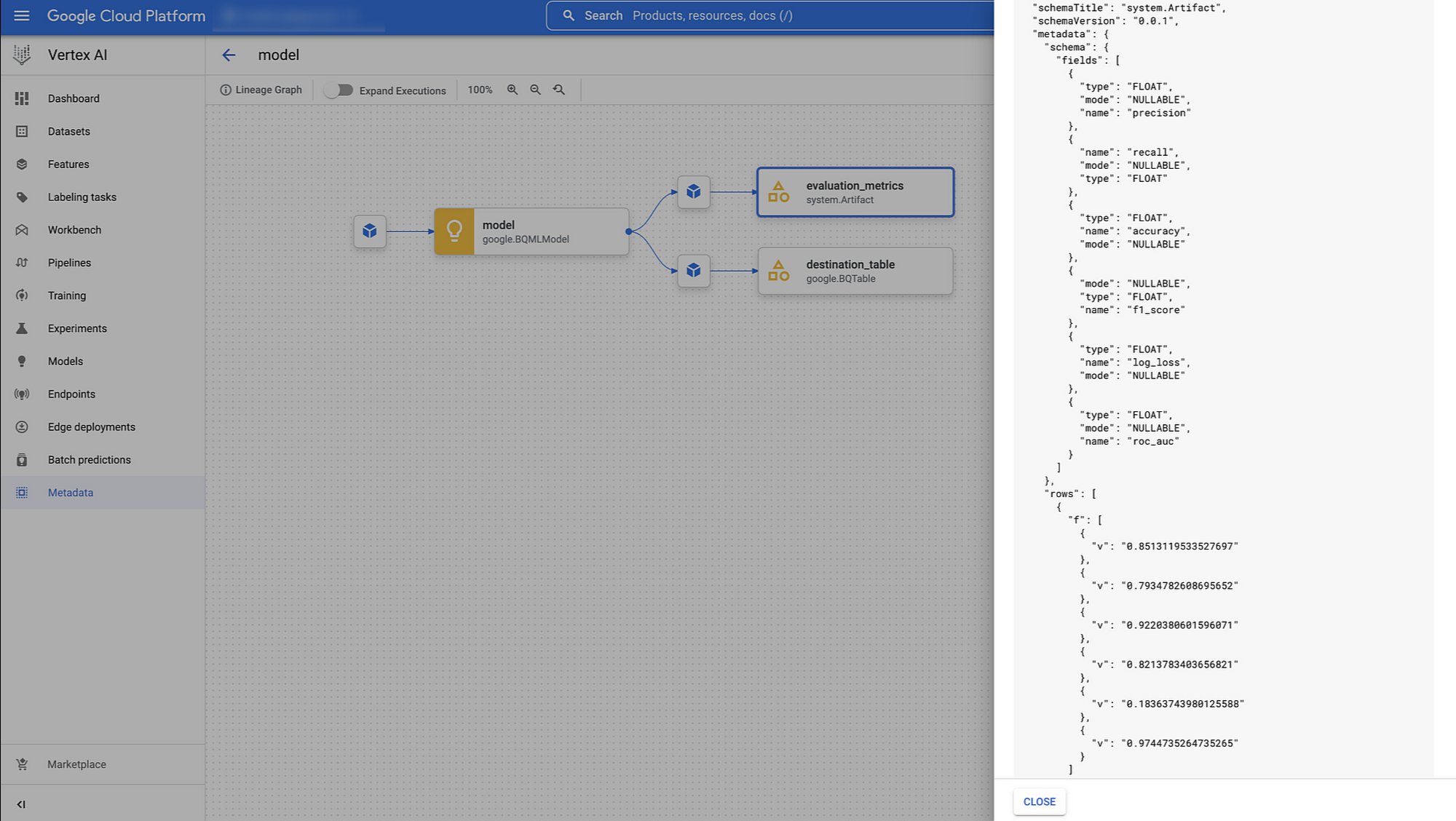Click the Pipelines sidebar icon
This screenshot has width=1456, height=821.
point(22,262)
